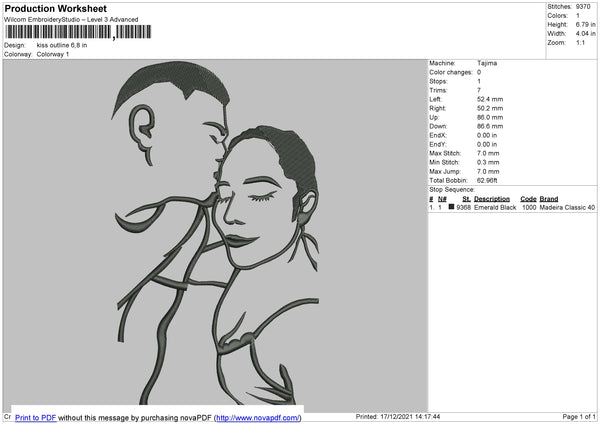Image resolution: width=600 pixels, height=424 pixels.
Task: Select the Down value 86.6 mm
Action: 490,126
